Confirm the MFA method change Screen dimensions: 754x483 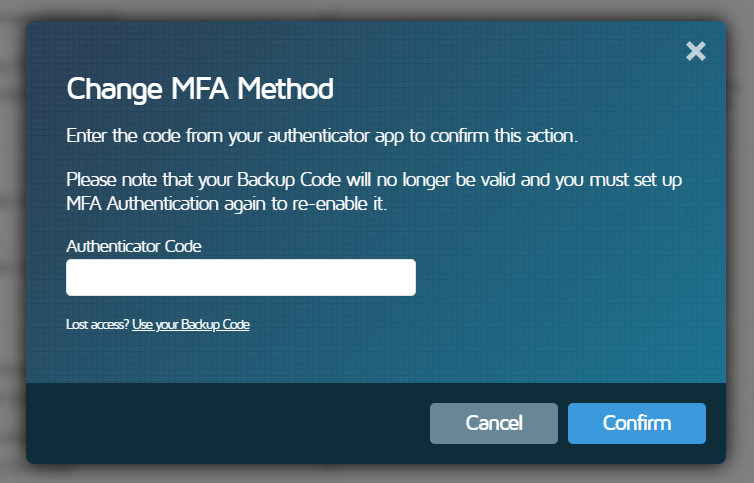tap(636, 423)
